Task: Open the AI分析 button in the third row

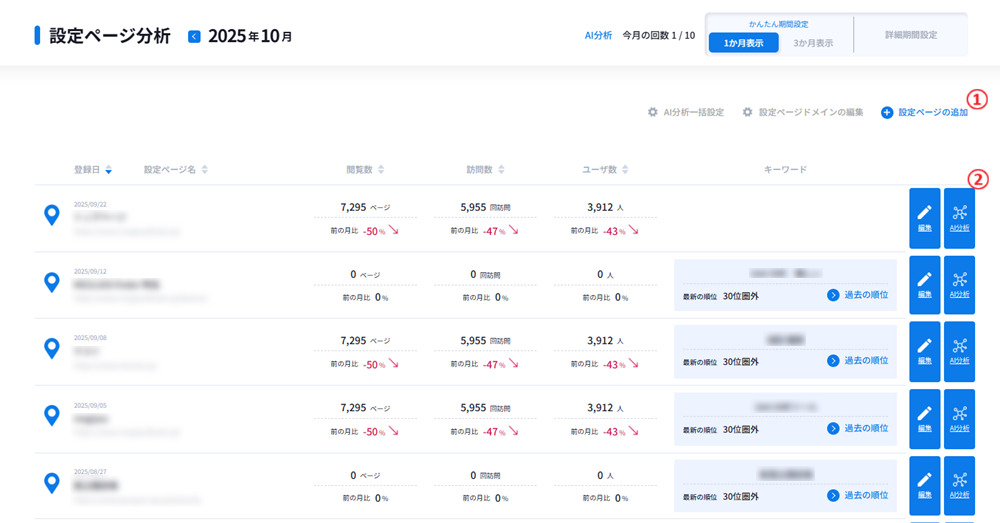Action: point(959,351)
